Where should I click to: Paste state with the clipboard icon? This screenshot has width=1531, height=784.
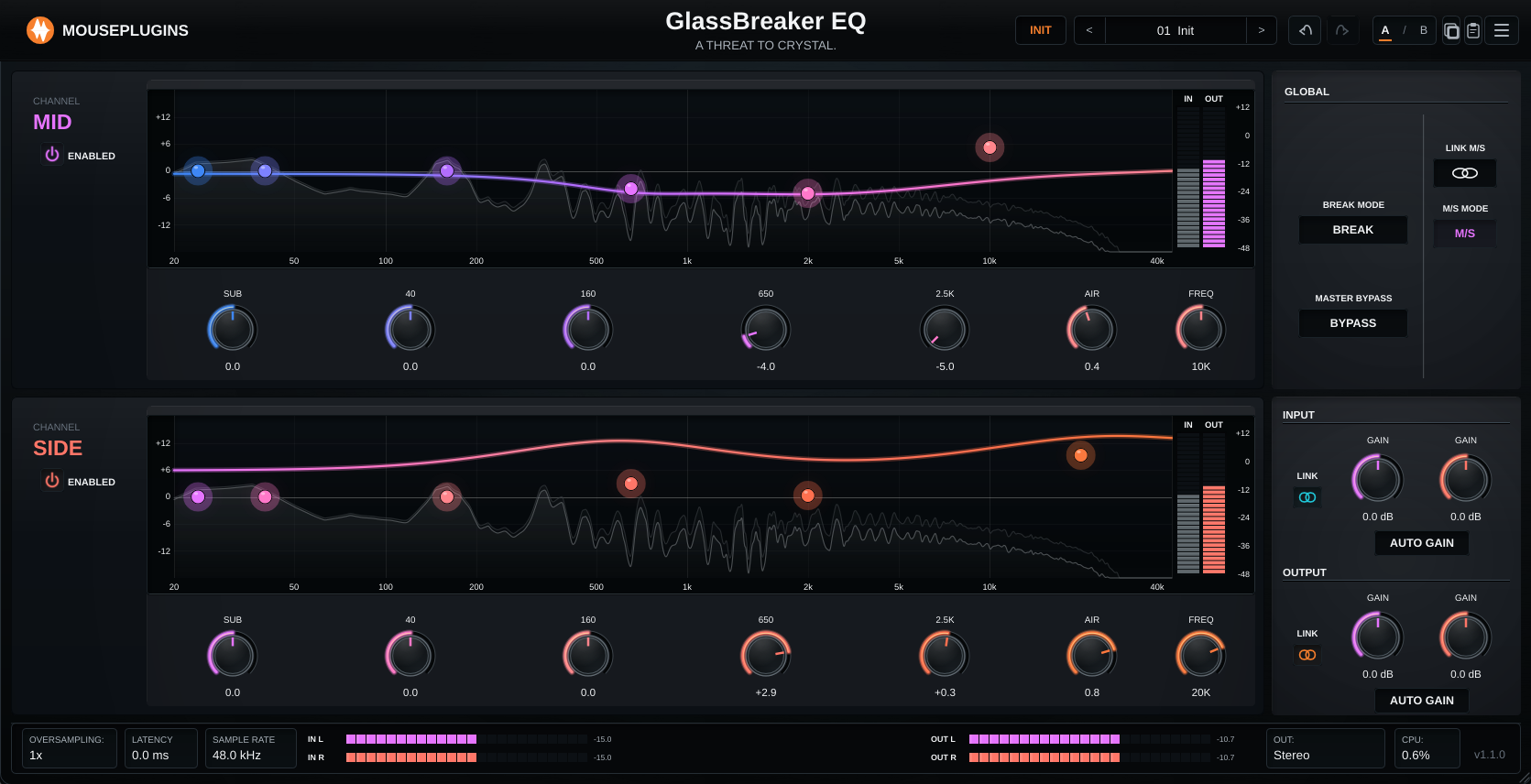(1473, 30)
